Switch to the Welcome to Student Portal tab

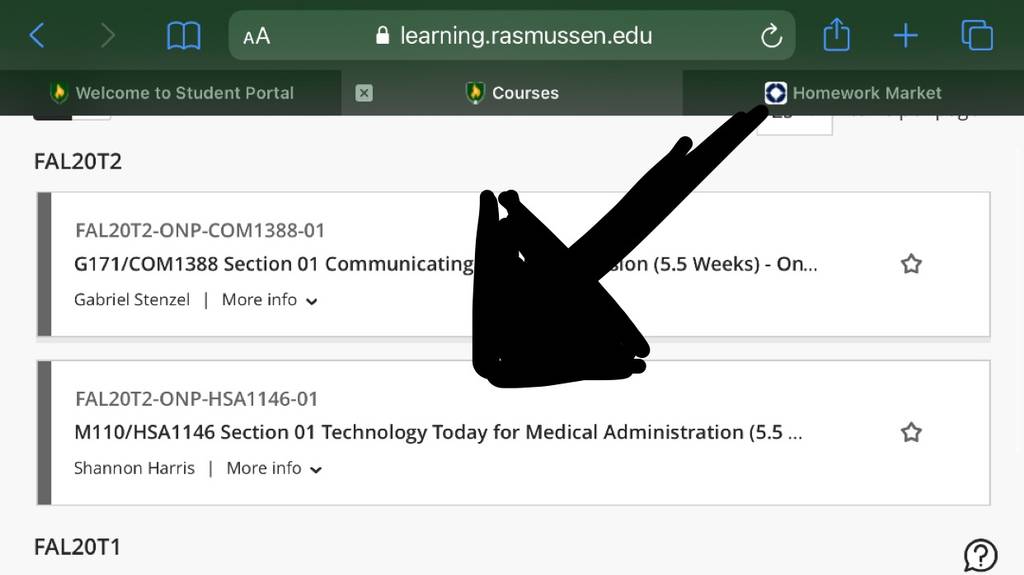pyautogui.click(x=171, y=93)
